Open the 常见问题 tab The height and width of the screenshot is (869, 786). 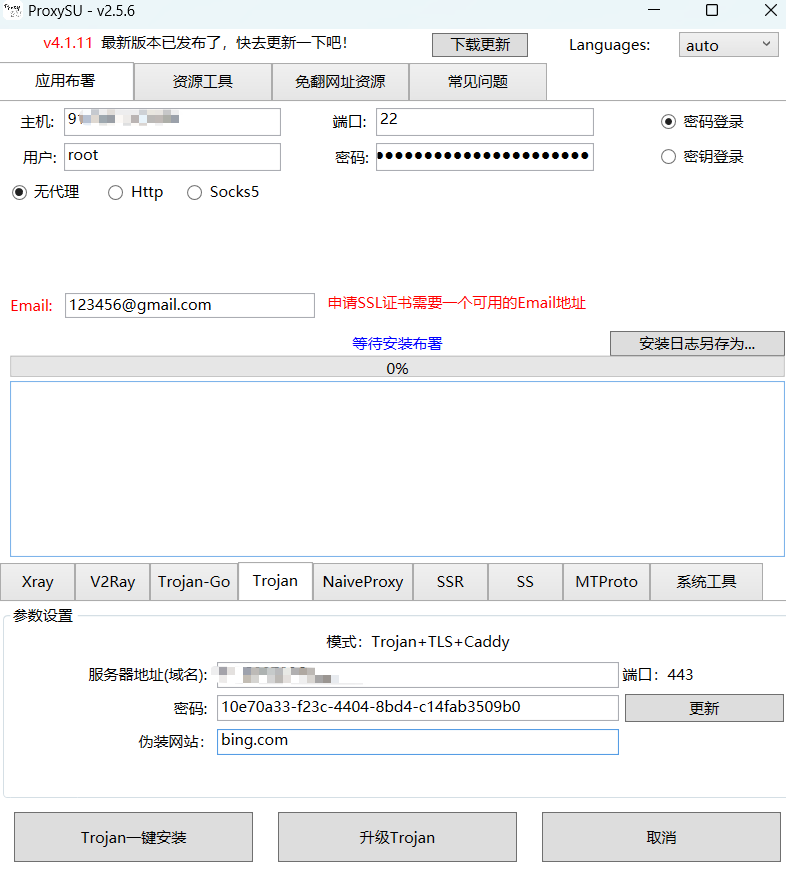pyautogui.click(x=477, y=82)
